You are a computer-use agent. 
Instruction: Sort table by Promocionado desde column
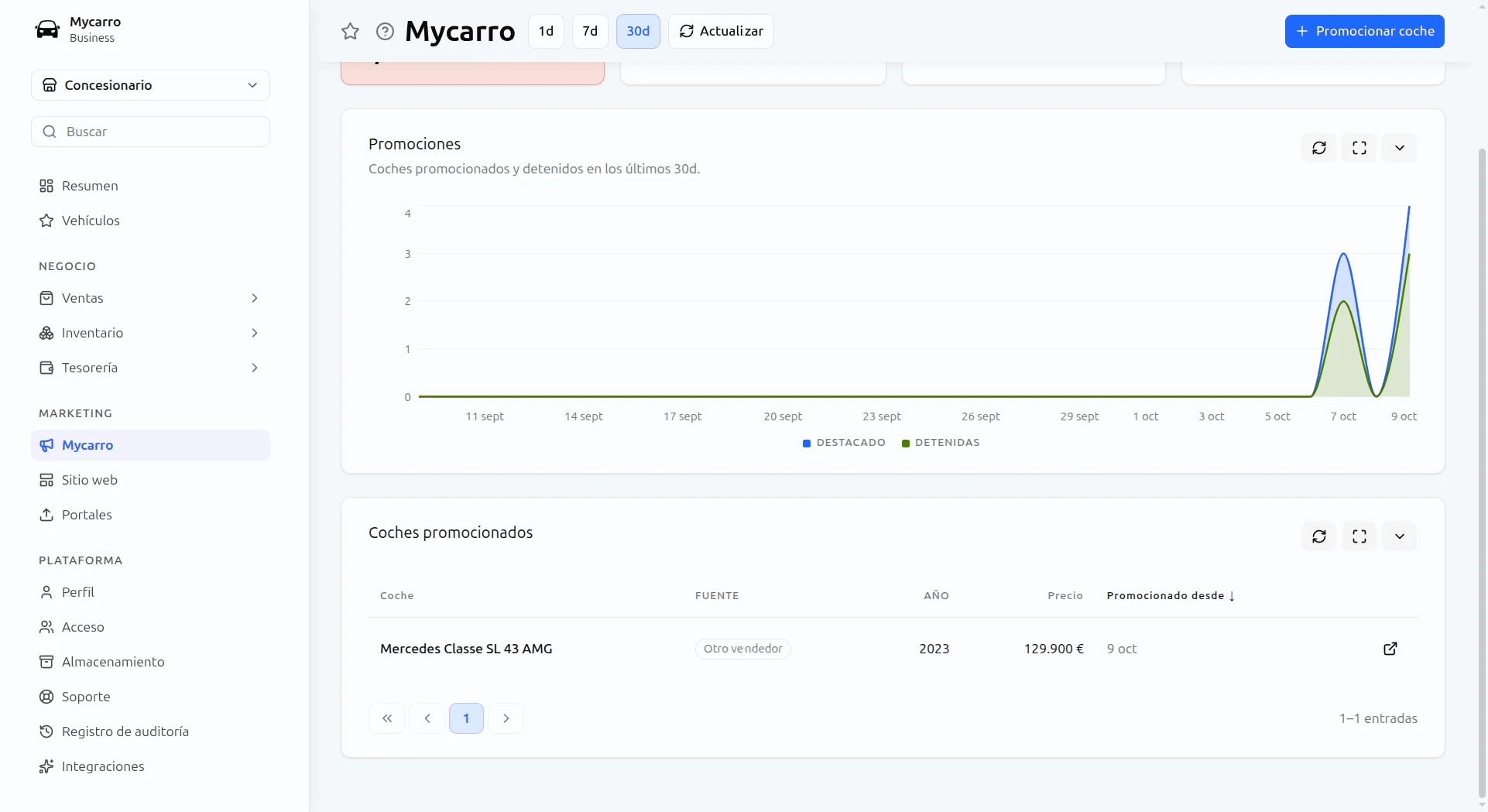pyautogui.click(x=1171, y=595)
